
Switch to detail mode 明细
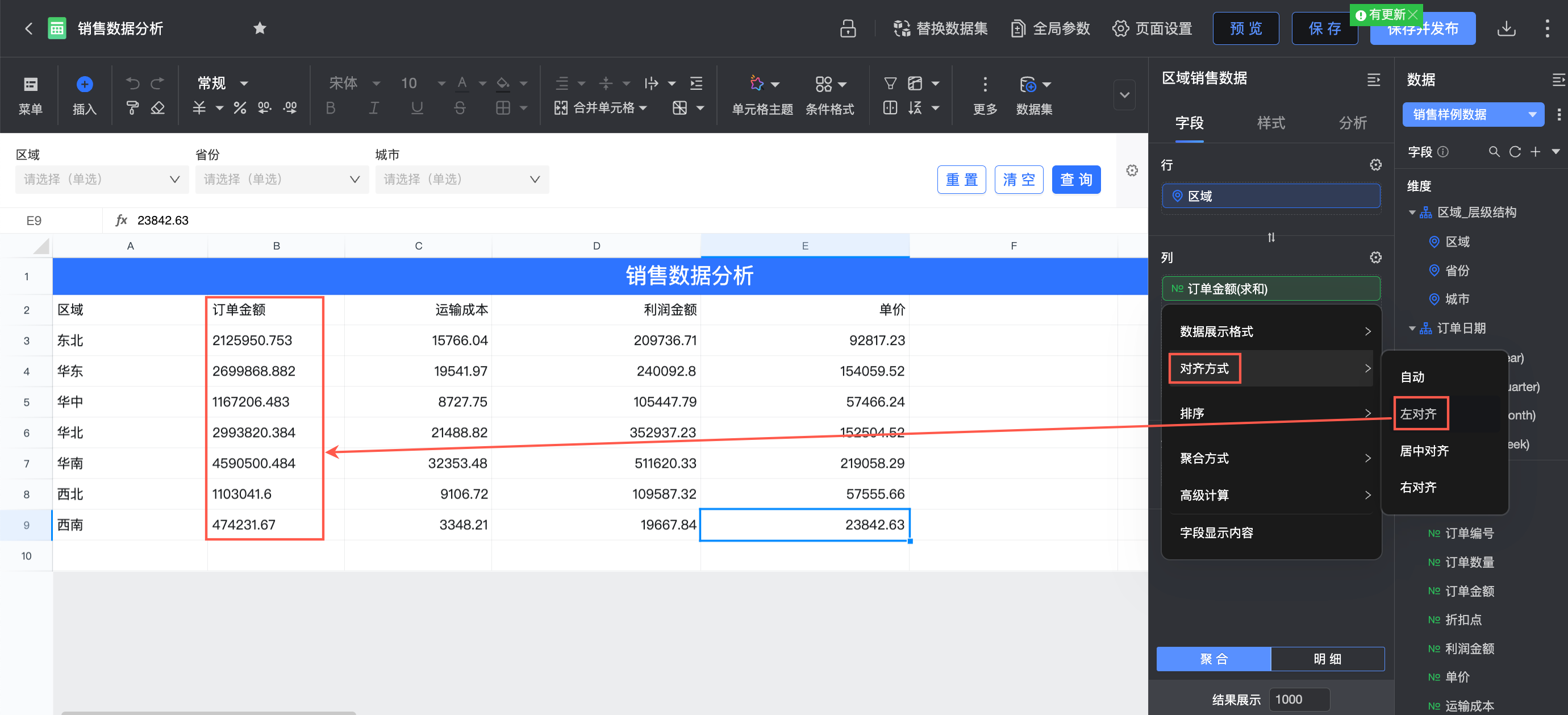click(x=1327, y=659)
